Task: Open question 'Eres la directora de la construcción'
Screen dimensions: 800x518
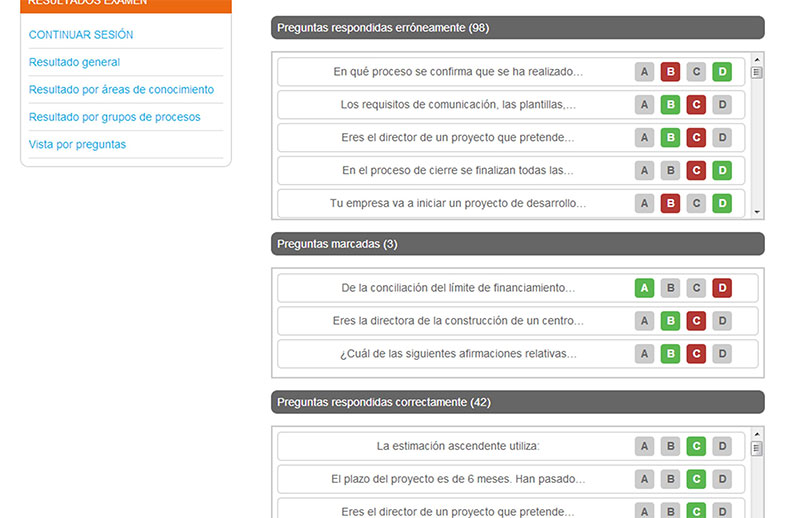Action: pyautogui.click(x=458, y=321)
